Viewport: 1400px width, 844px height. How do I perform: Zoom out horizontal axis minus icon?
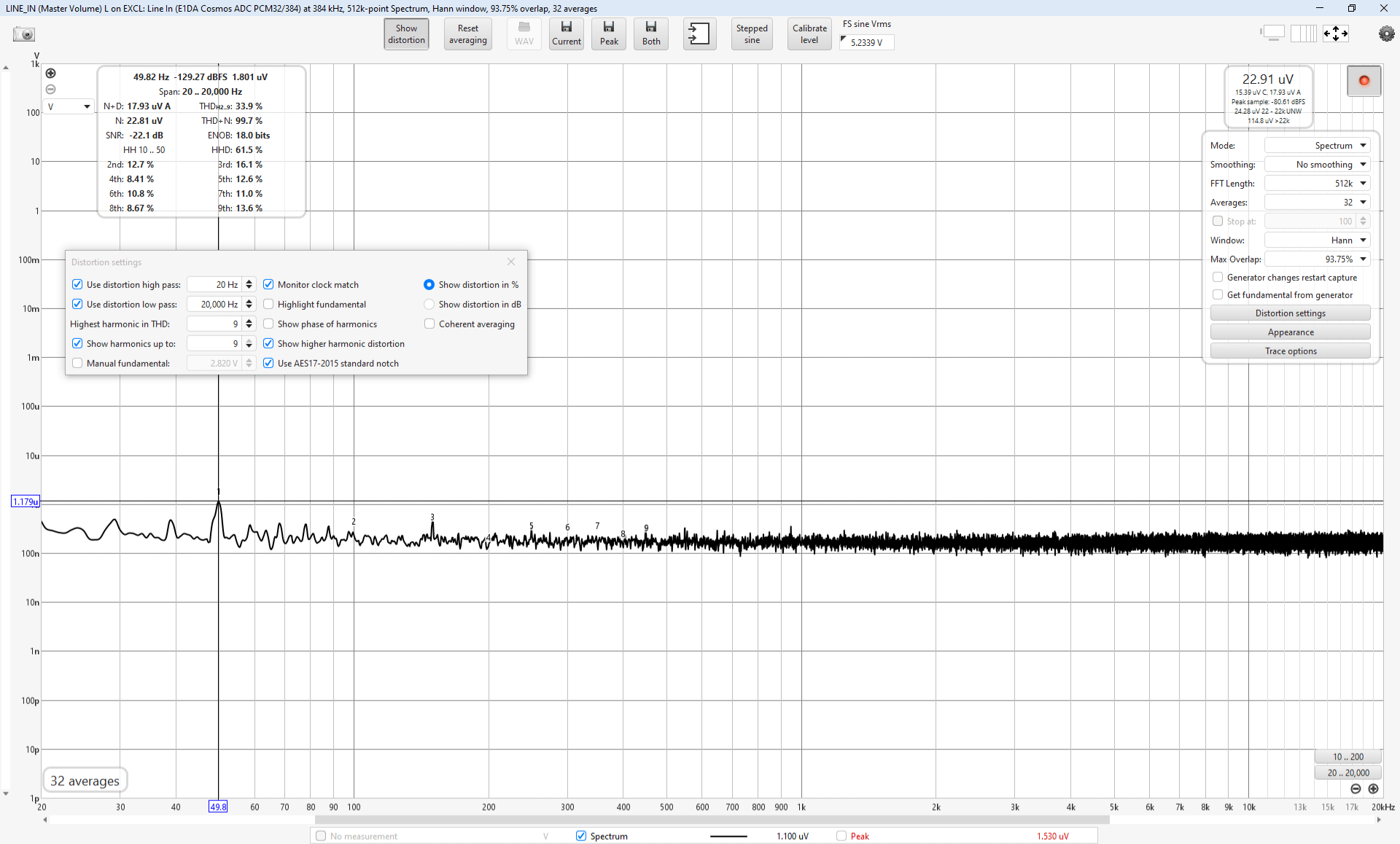(1356, 789)
